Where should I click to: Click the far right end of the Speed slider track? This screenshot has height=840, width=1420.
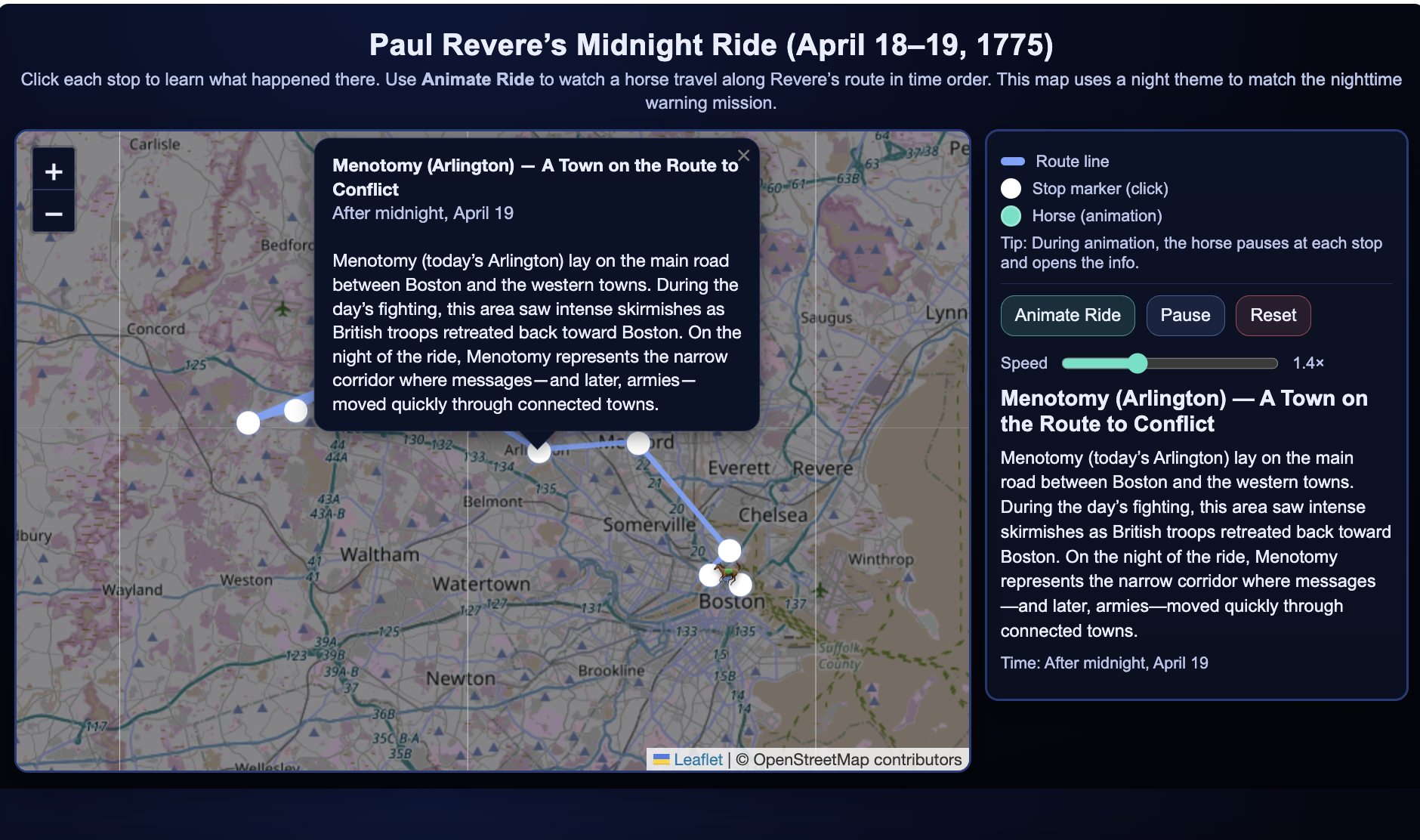(x=1274, y=363)
